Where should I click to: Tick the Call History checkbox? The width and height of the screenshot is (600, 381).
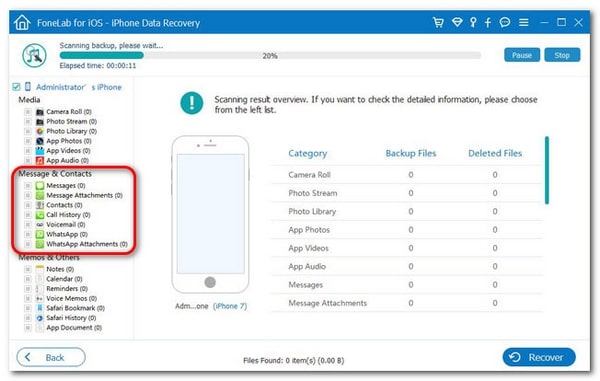(28, 215)
